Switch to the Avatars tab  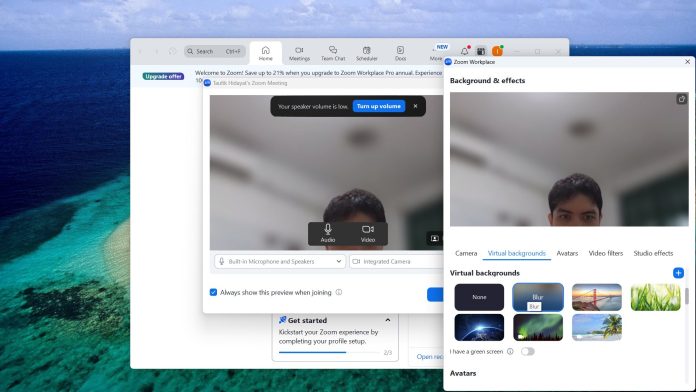click(x=567, y=253)
